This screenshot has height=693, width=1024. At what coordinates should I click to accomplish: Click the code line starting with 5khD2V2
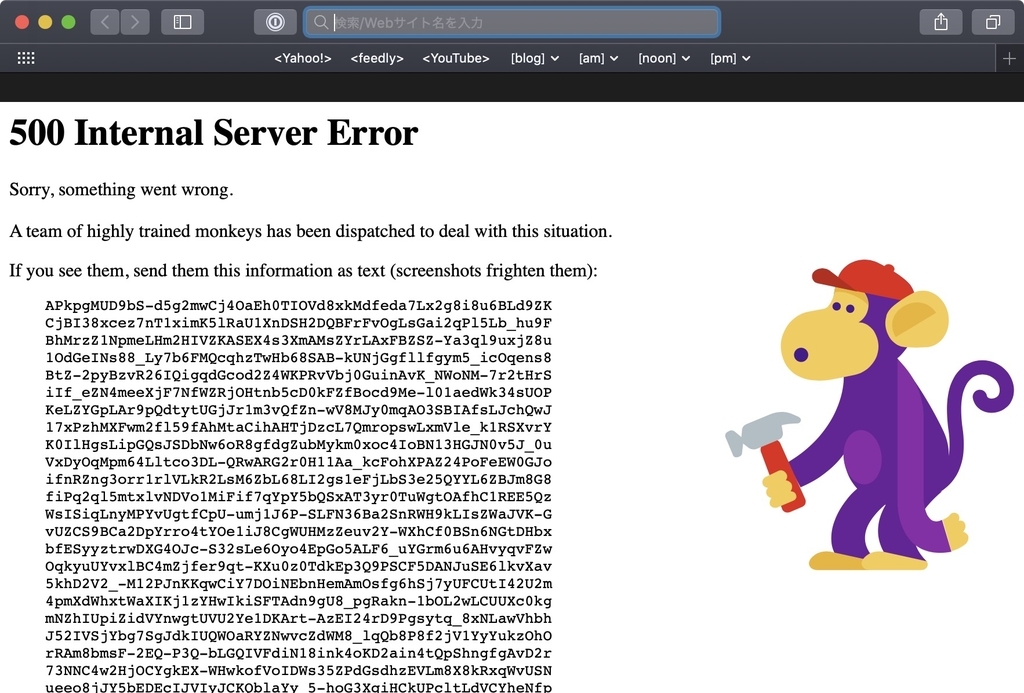pyautogui.click(x=298, y=583)
